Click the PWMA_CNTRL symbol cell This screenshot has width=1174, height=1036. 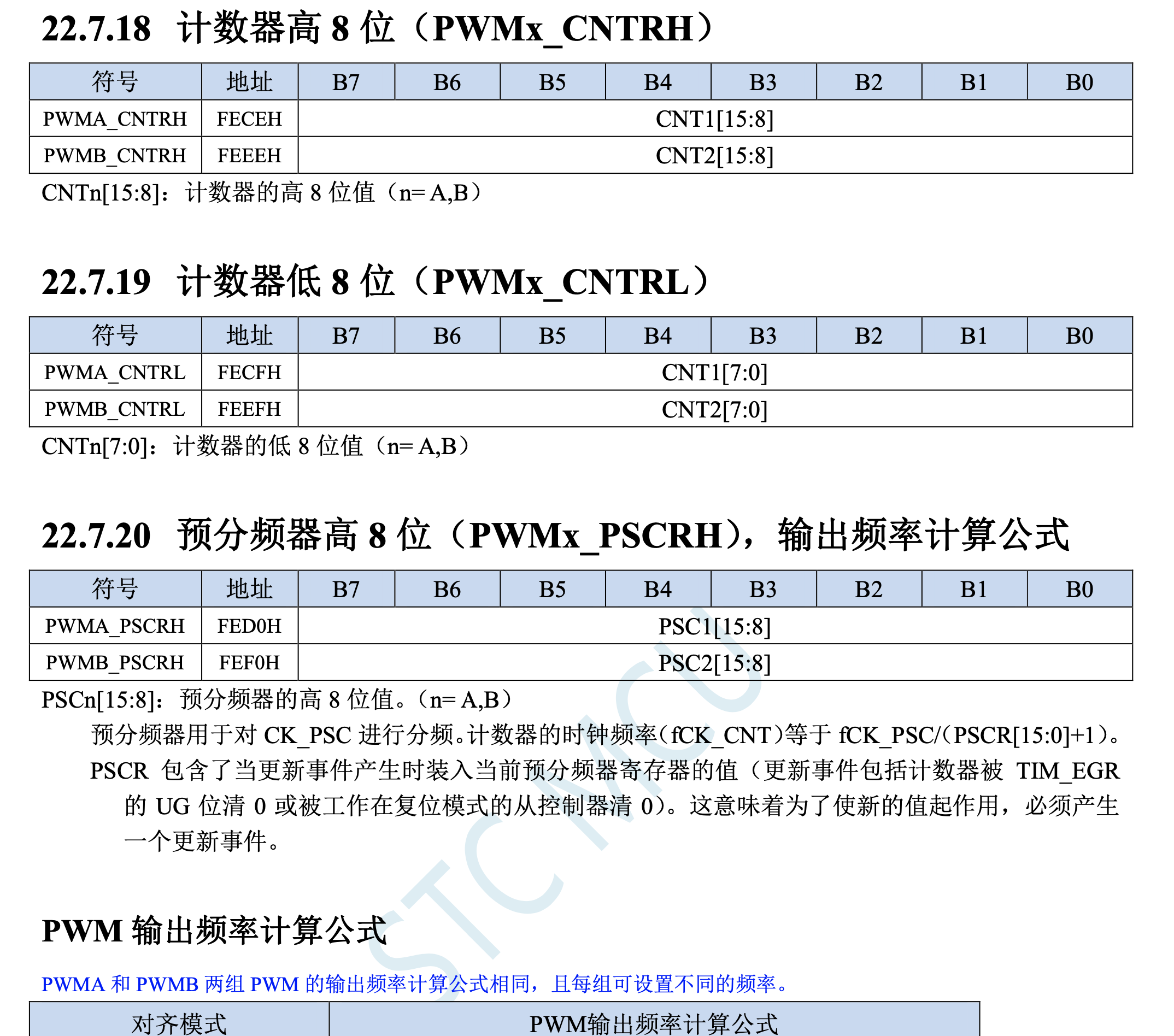(x=115, y=372)
